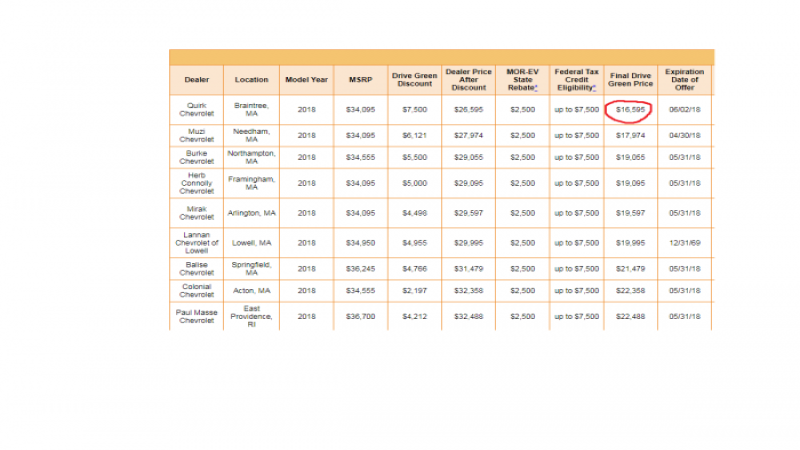Click the Muzi Chevrolet dealer name
This screenshot has height=450, width=800.
coord(197,135)
